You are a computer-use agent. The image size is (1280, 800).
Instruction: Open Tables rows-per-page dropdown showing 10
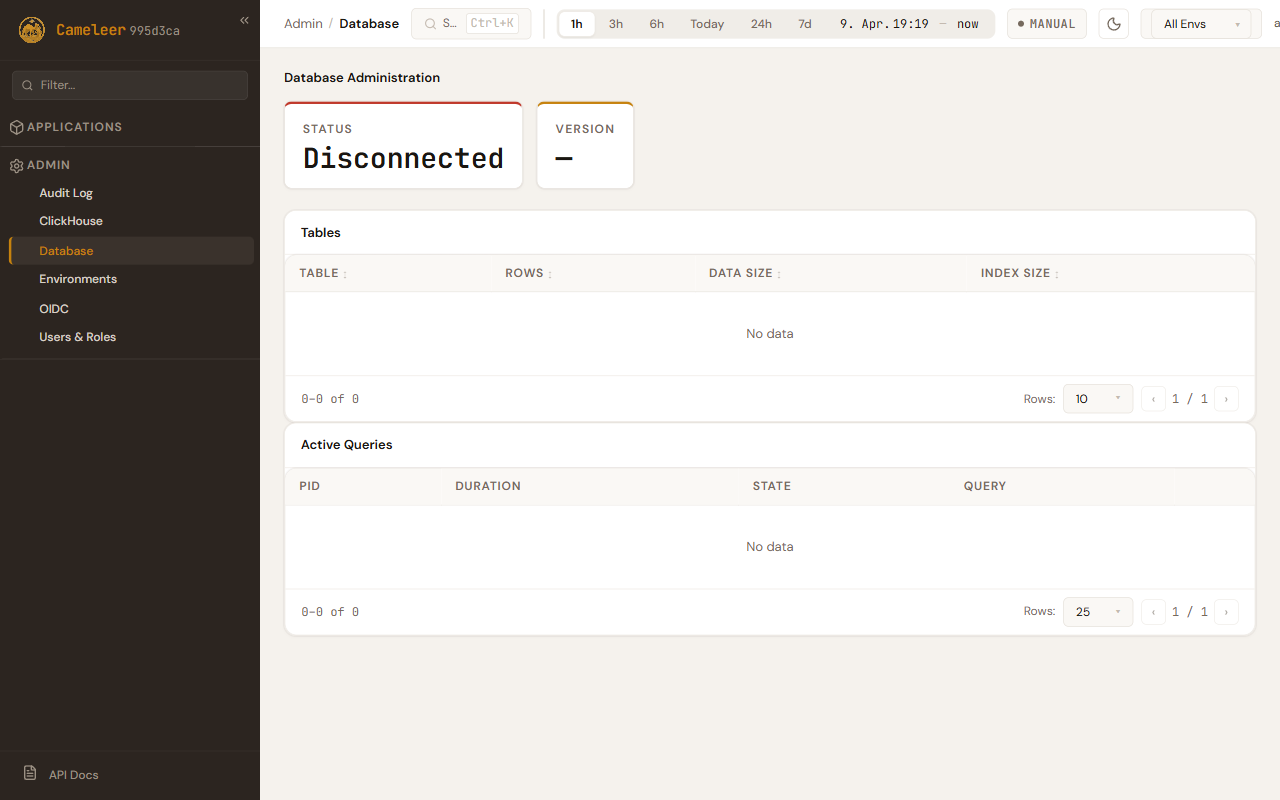point(1097,399)
